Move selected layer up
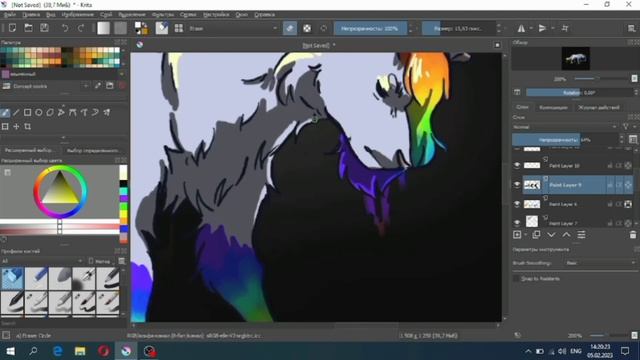The width and height of the screenshot is (640, 360). click(x=566, y=235)
